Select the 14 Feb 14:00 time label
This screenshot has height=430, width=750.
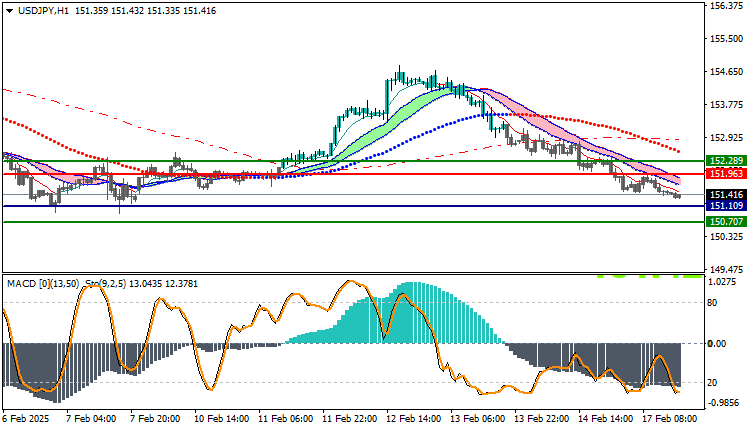(x=606, y=419)
